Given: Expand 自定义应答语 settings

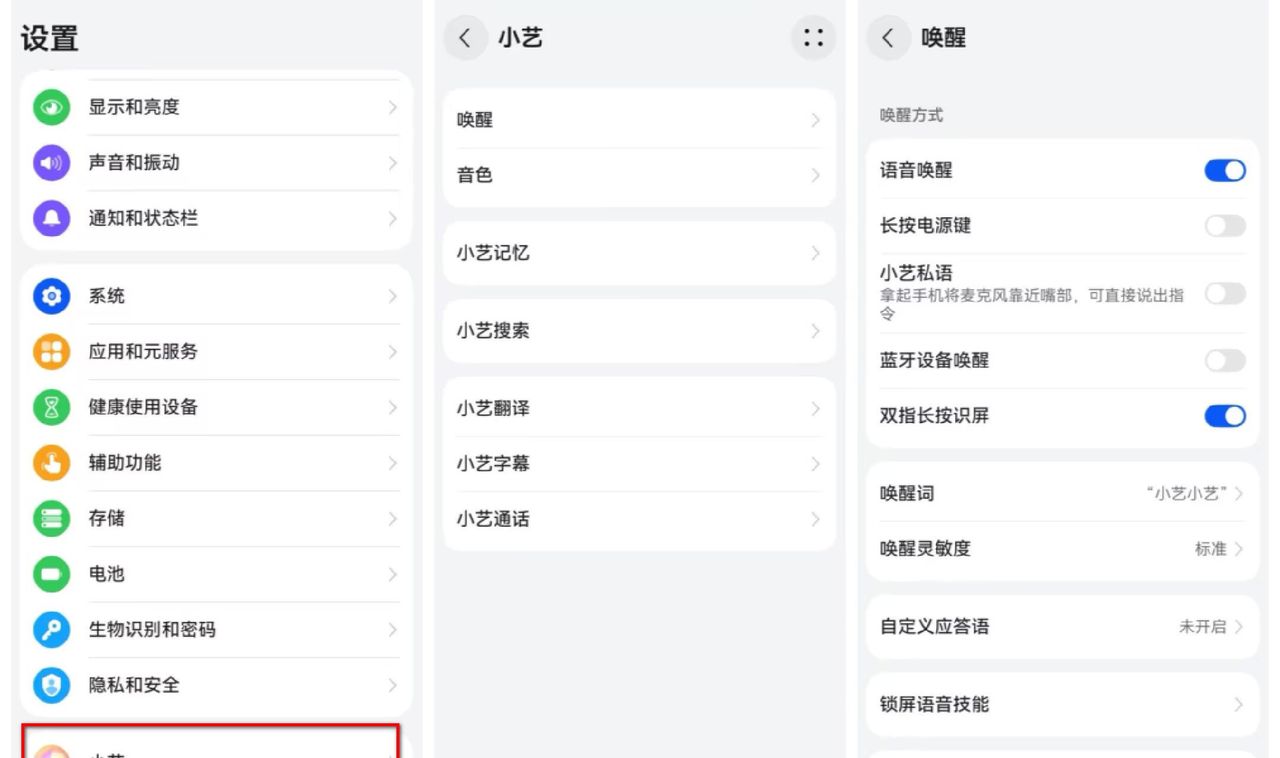Looking at the screenshot, I should tap(1060, 626).
